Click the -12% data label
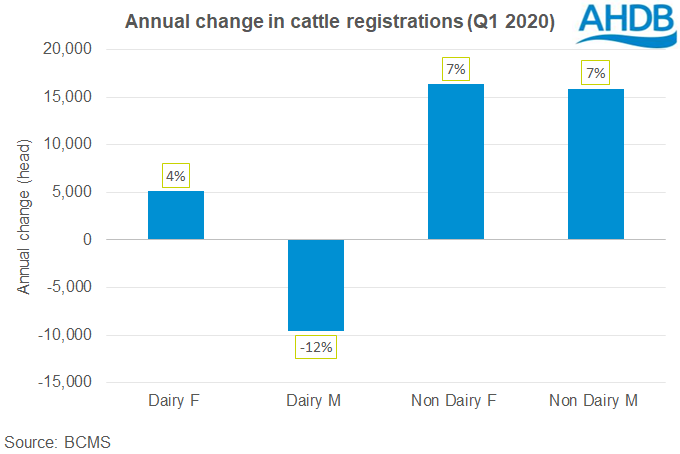680x454 pixels. click(x=316, y=347)
